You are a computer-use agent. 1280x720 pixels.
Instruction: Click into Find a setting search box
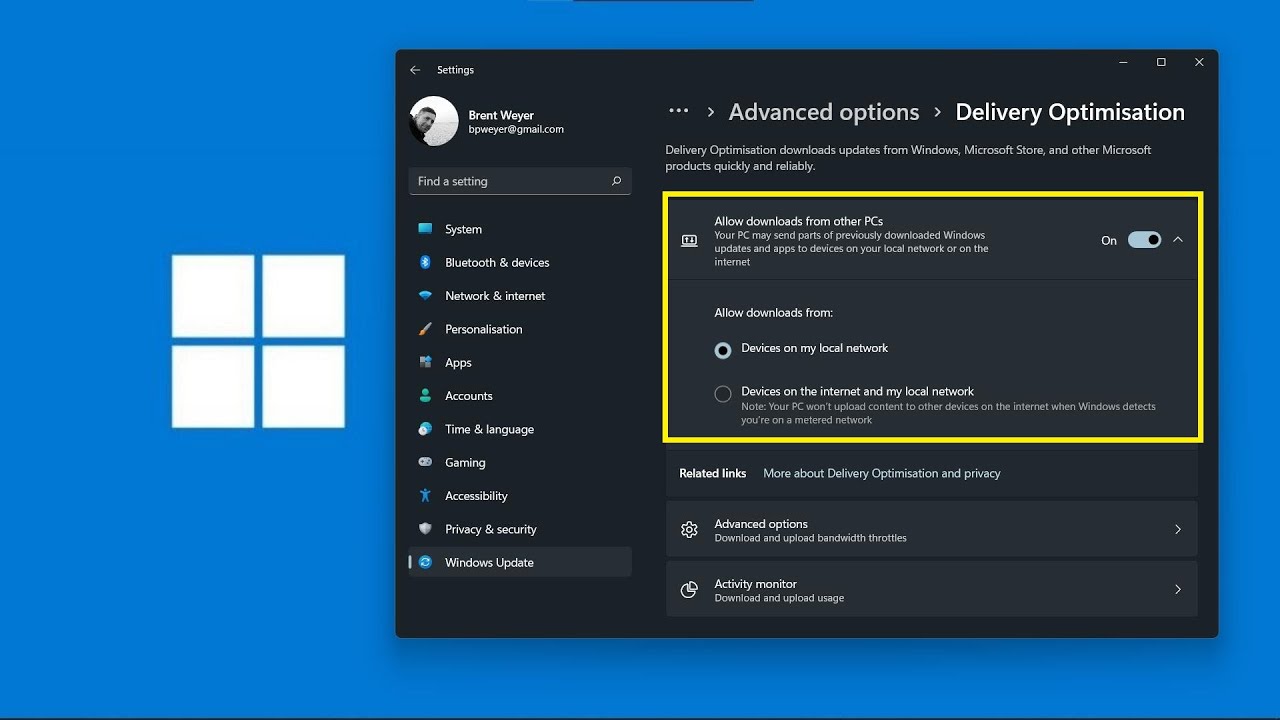[520, 181]
